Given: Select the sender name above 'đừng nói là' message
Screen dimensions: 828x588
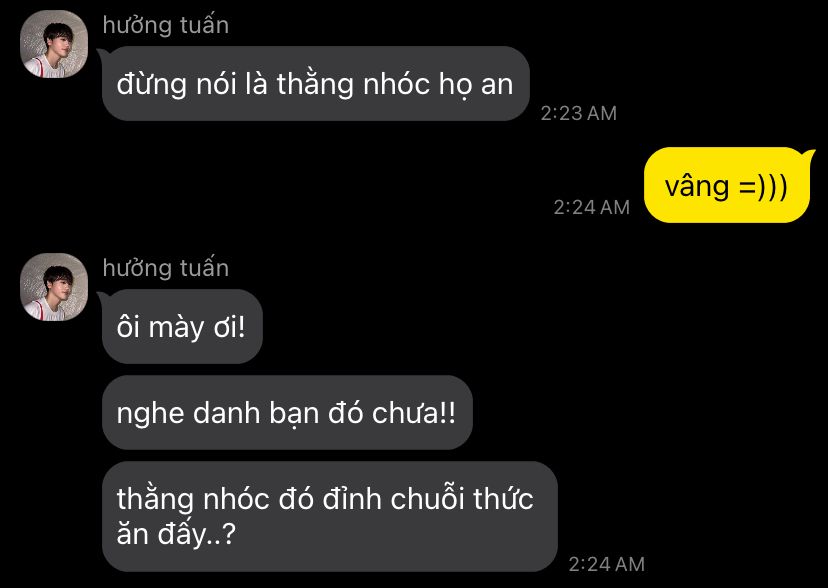Looking at the screenshot, I should [166, 25].
